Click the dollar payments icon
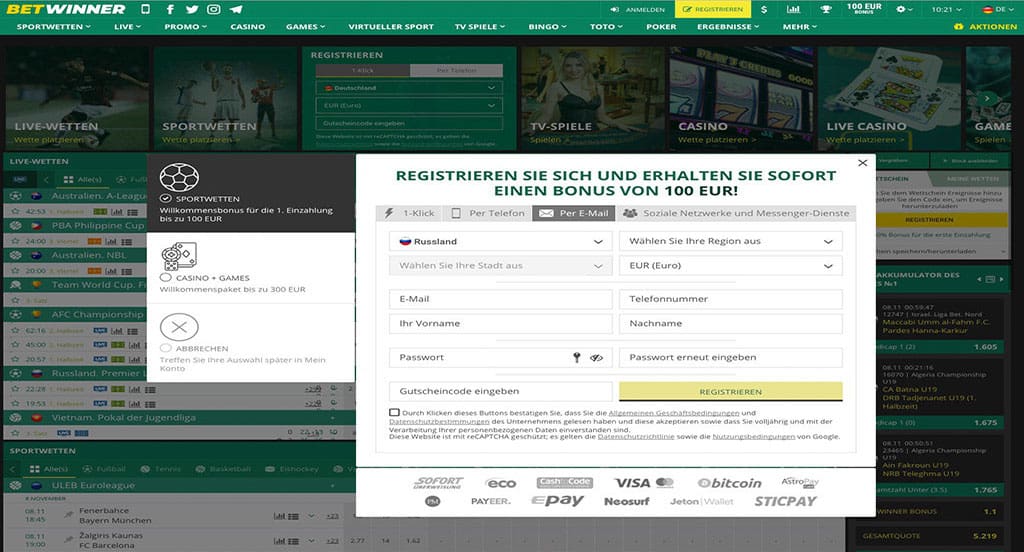Image resolution: width=1024 pixels, height=552 pixels. (x=764, y=9)
